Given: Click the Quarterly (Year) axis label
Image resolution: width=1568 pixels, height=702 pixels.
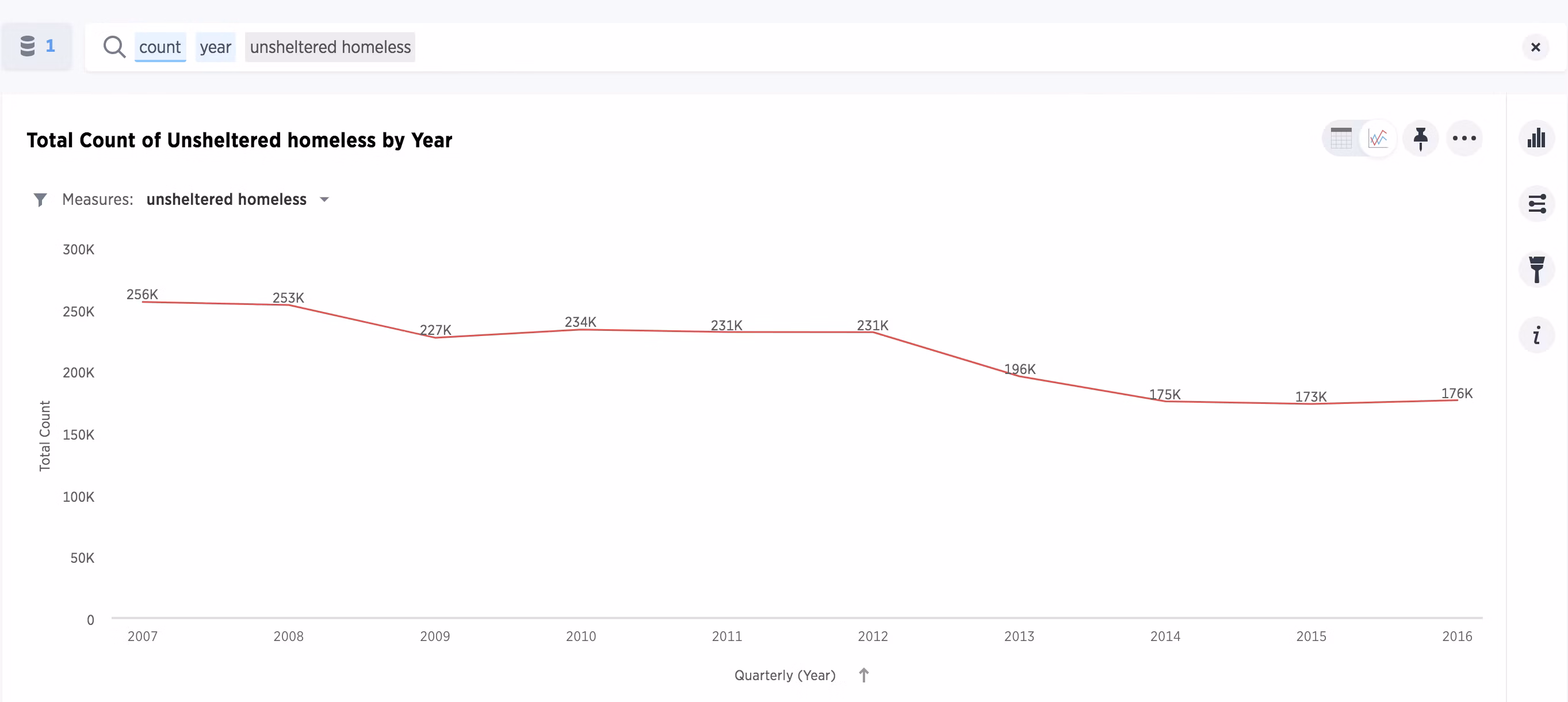Looking at the screenshot, I should click(785, 675).
